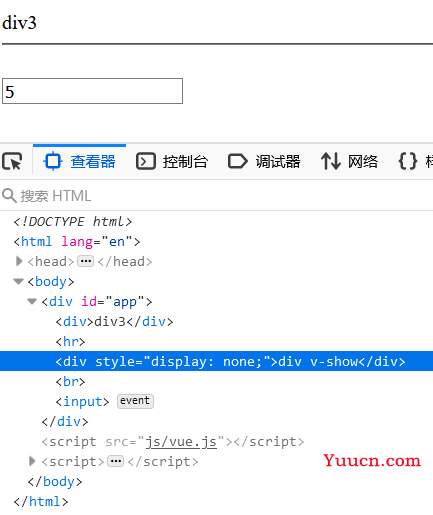This screenshot has width=433, height=515.
Task: Click the Console (控制台) tab icon
Action: pyautogui.click(x=146, y=161)
